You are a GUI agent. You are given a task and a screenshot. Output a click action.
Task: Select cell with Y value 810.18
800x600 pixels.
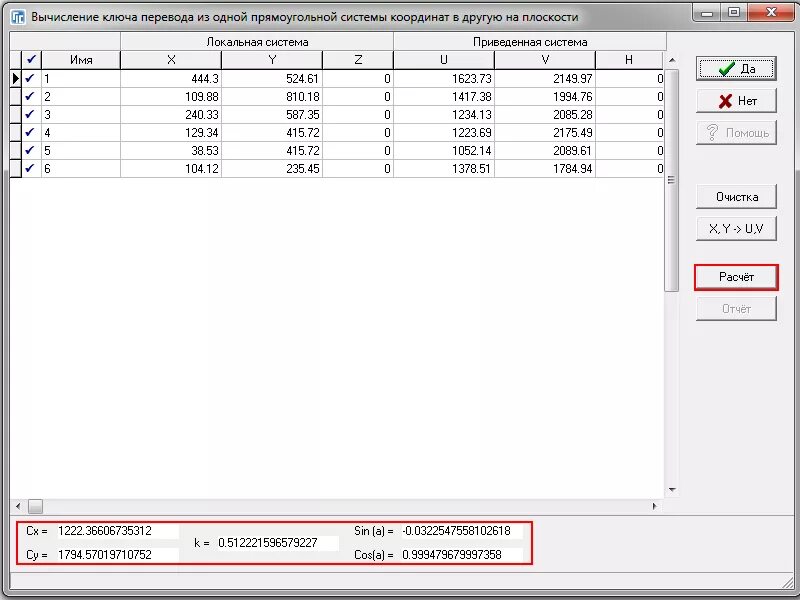point(272,96)
